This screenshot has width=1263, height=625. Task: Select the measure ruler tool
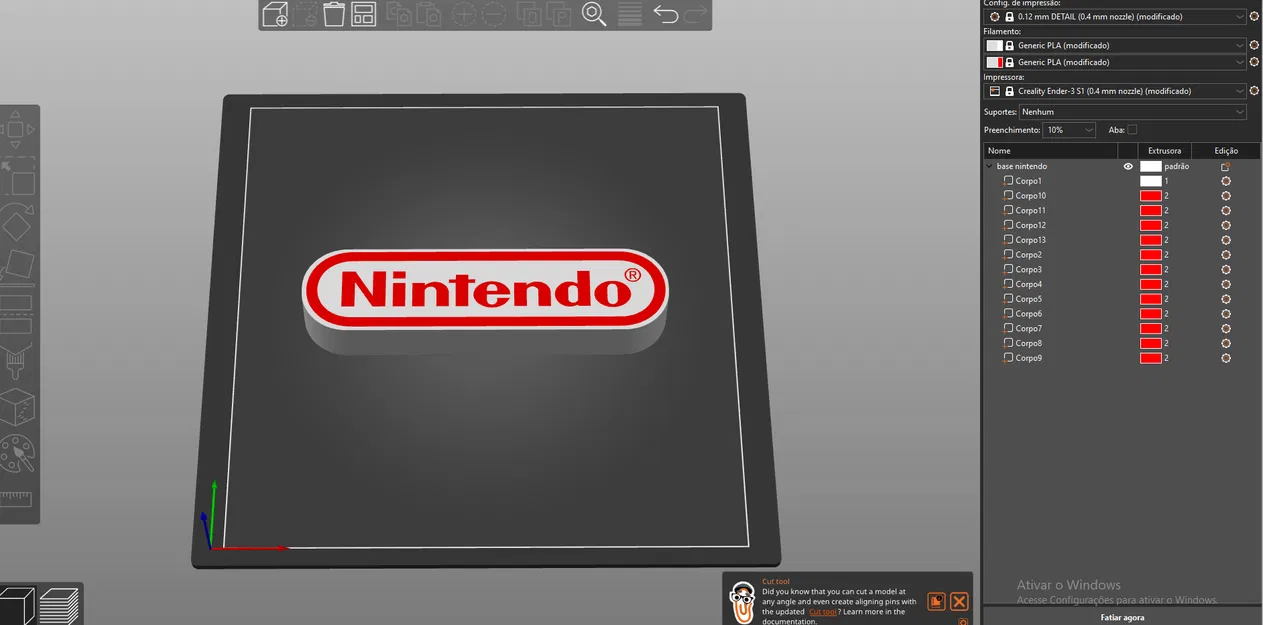point(18,500)
